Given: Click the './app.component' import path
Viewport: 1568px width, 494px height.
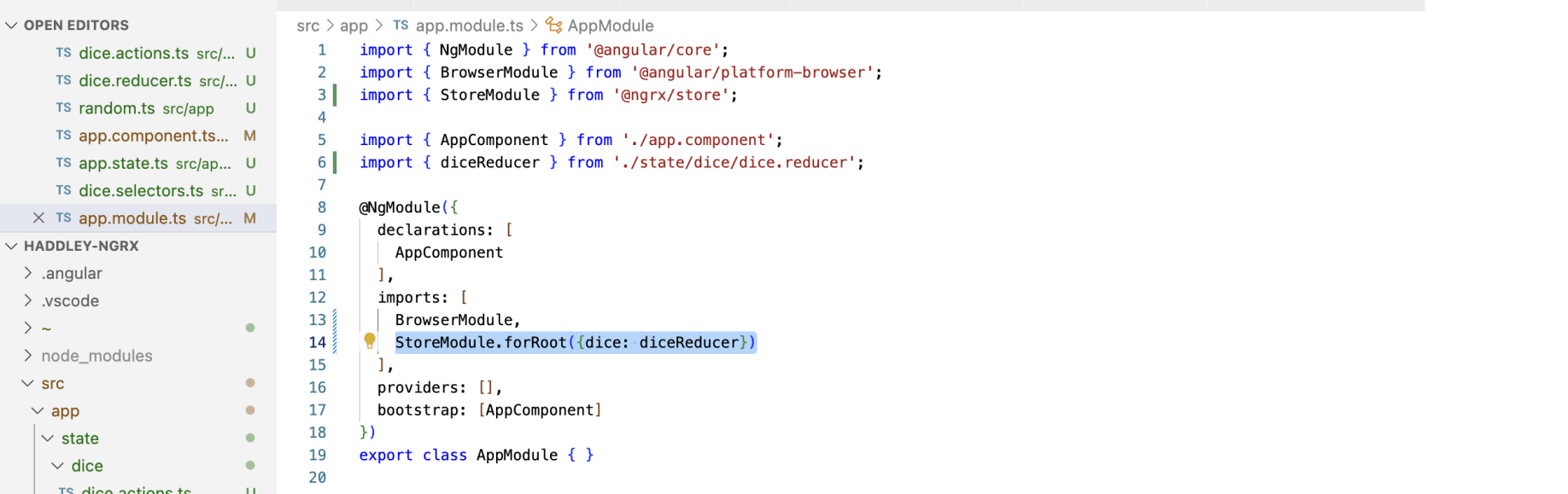Looking at the screenshot, I should pyautogui.click(x=698, y=140).
